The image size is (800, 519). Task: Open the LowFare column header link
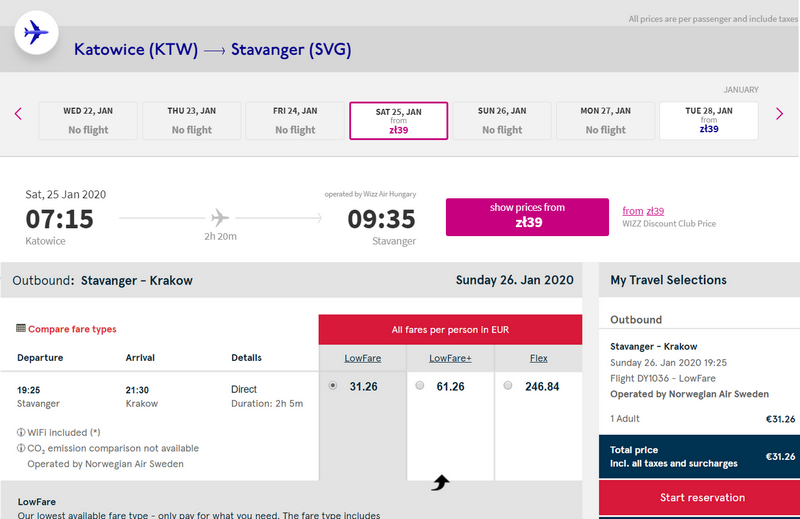[x=363, y=358]
